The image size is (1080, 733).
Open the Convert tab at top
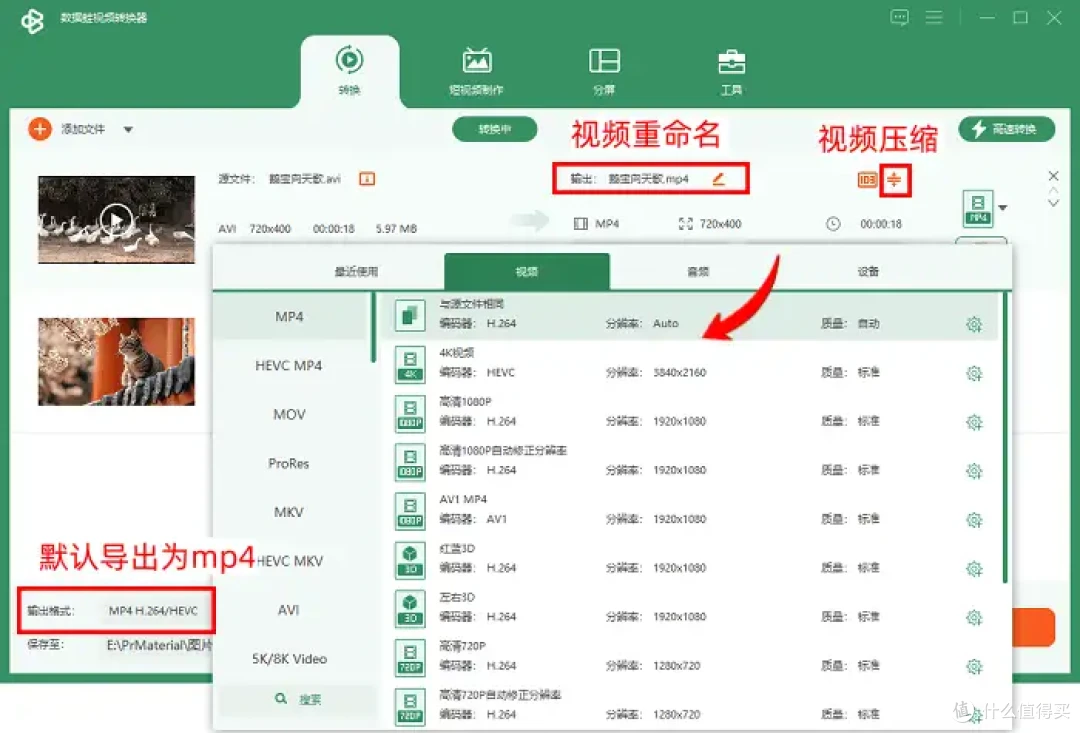[x=349, y=71]
